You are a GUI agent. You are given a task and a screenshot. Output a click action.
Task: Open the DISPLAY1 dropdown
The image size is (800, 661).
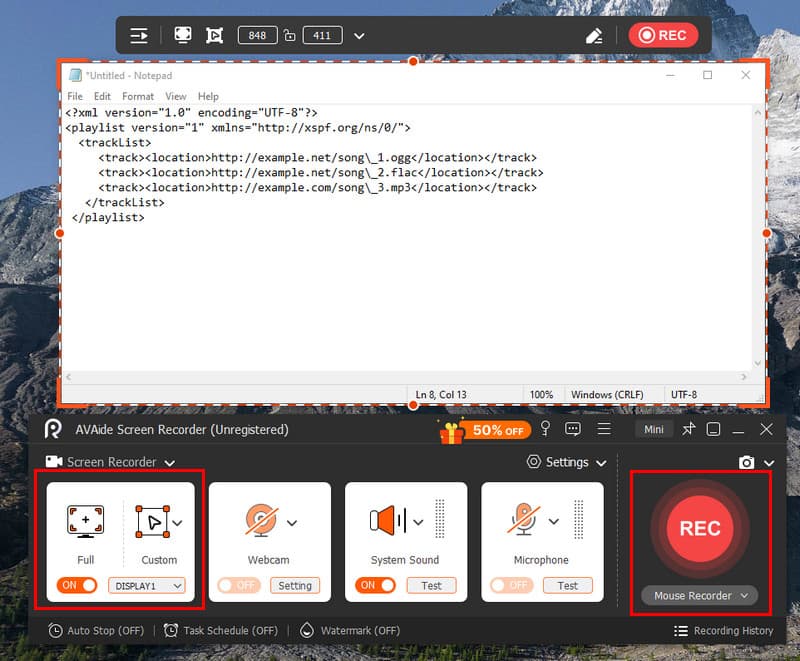147,585
